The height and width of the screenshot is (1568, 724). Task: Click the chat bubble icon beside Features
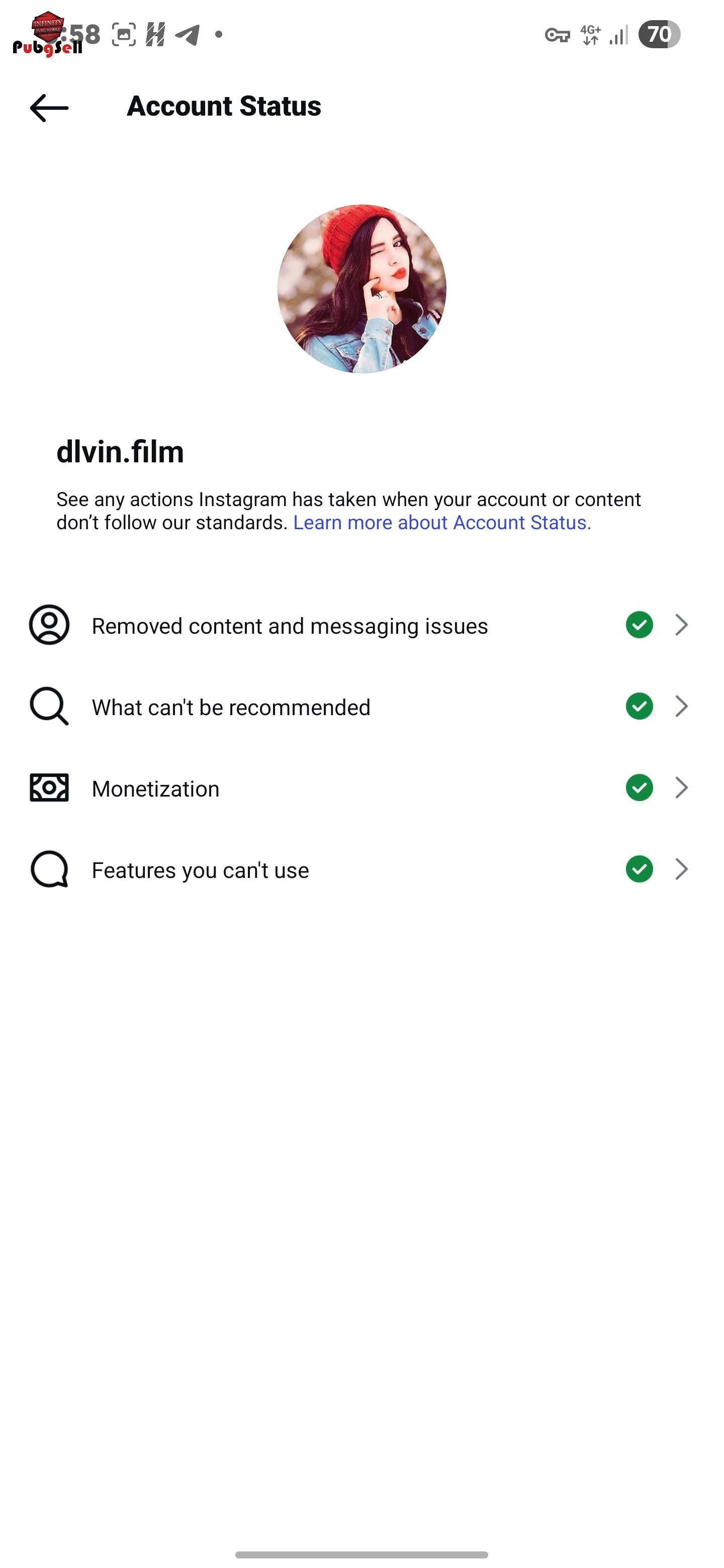point(49,869)
